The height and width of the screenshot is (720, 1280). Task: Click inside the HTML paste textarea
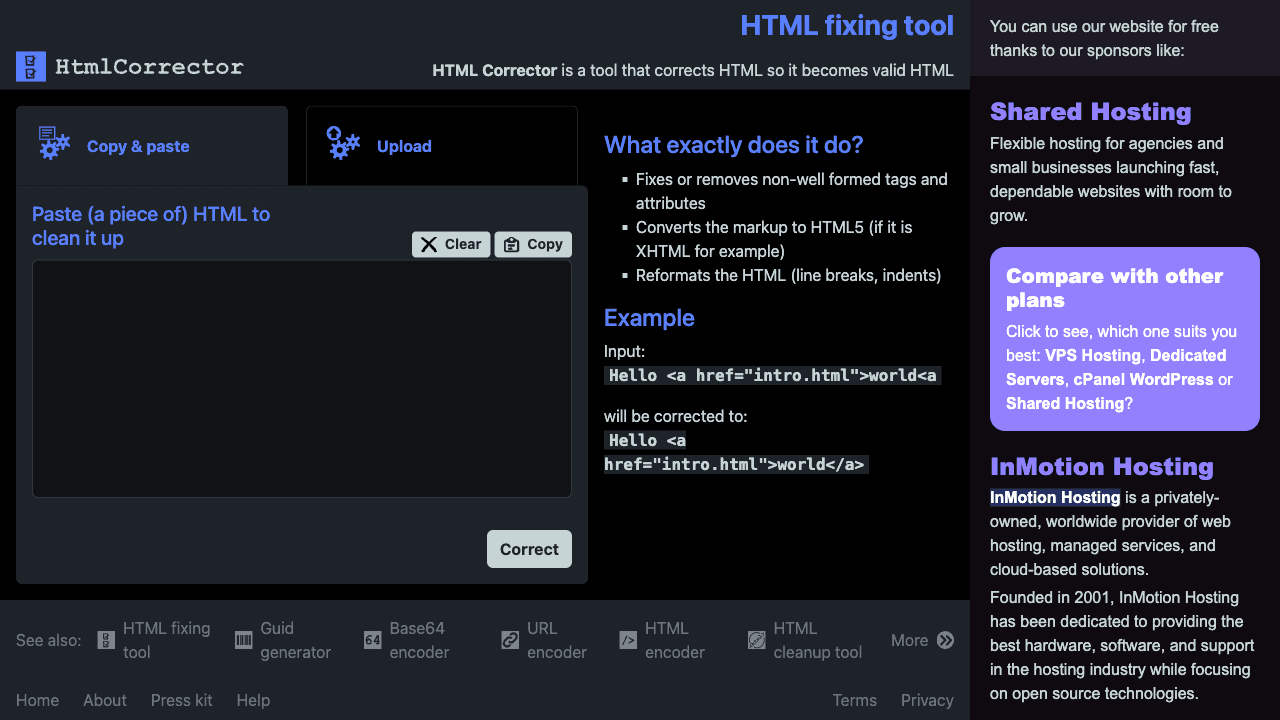tap(302, 378)
